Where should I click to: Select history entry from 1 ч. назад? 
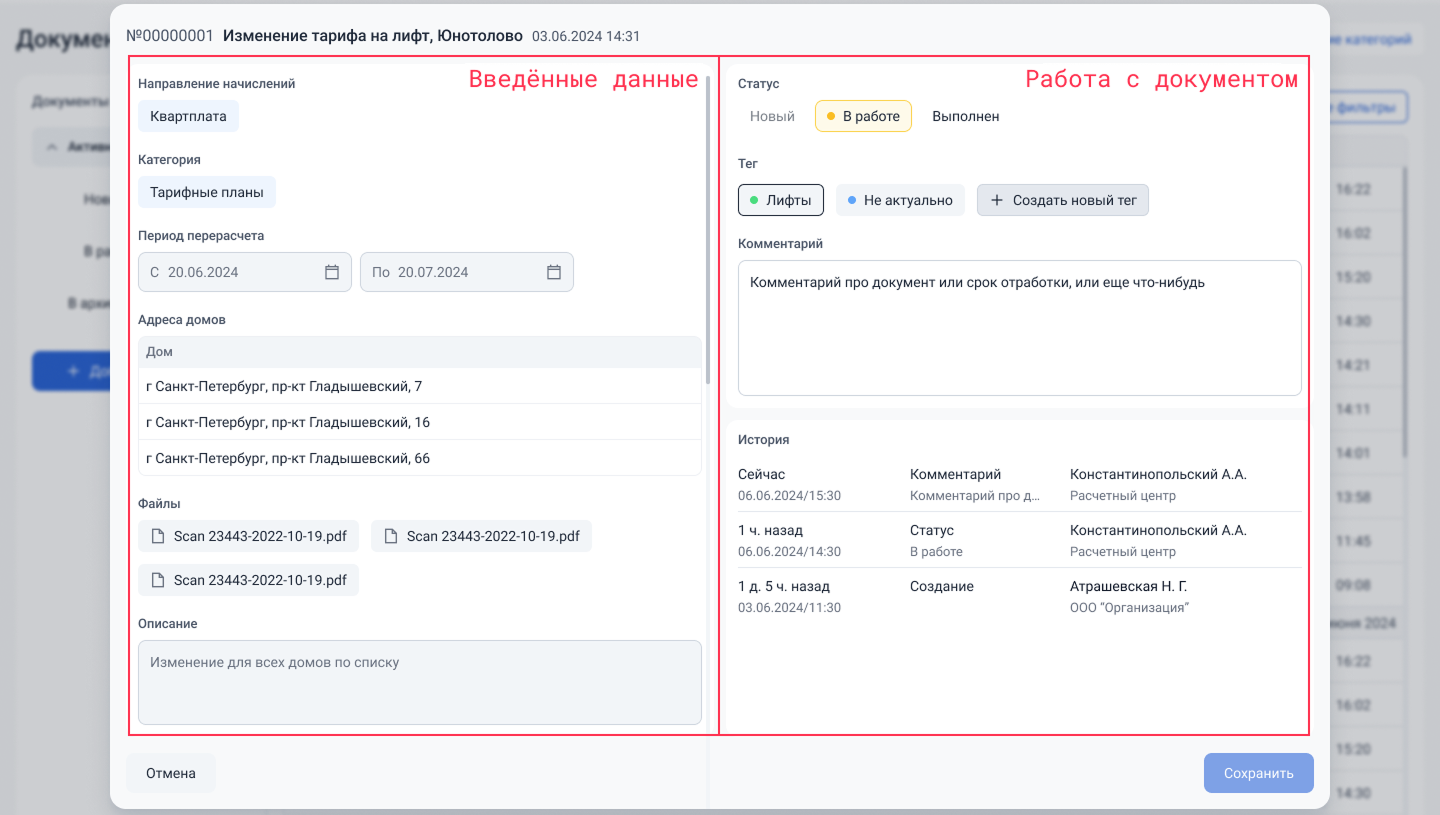(x=1019, y=540)
